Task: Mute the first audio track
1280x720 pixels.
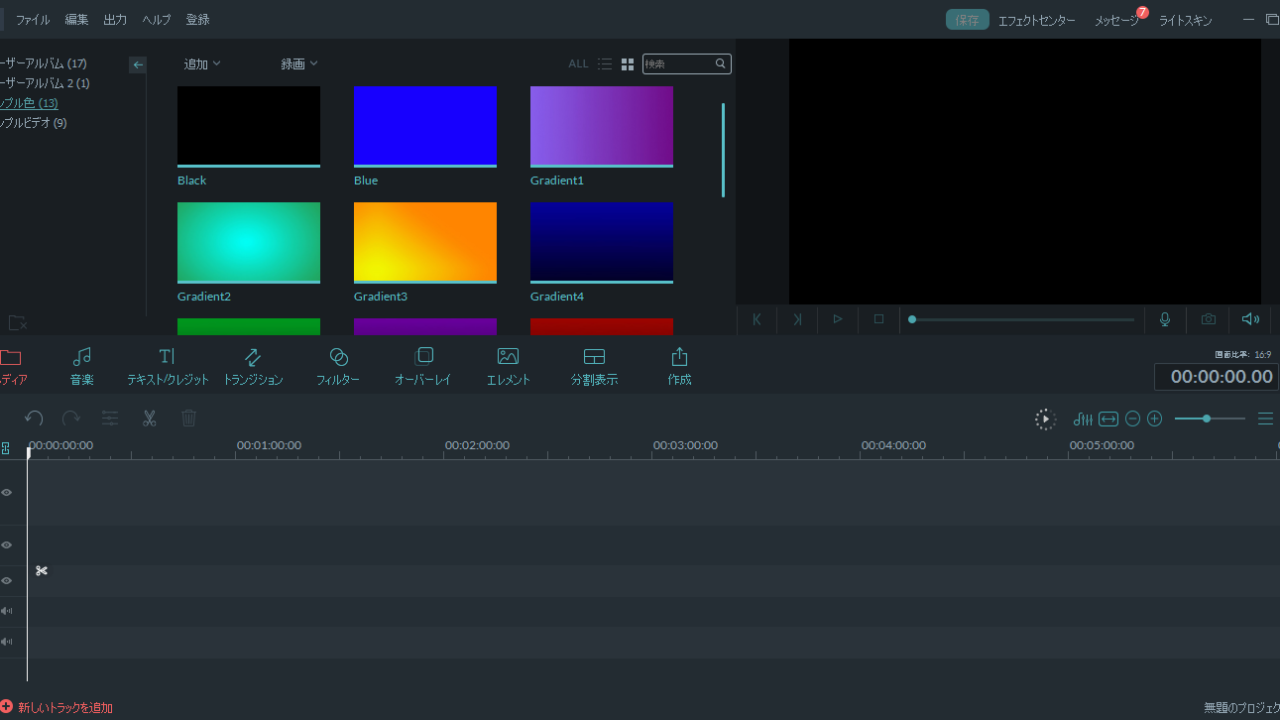Action: 6,611
